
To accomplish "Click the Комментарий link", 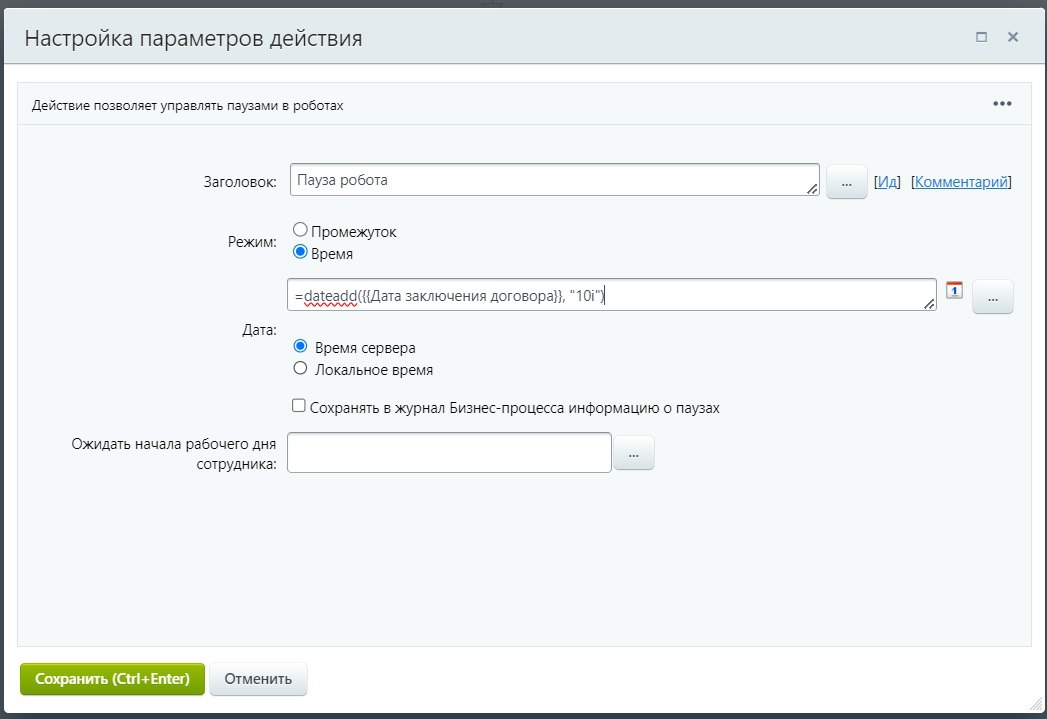I will coord(962,182).
